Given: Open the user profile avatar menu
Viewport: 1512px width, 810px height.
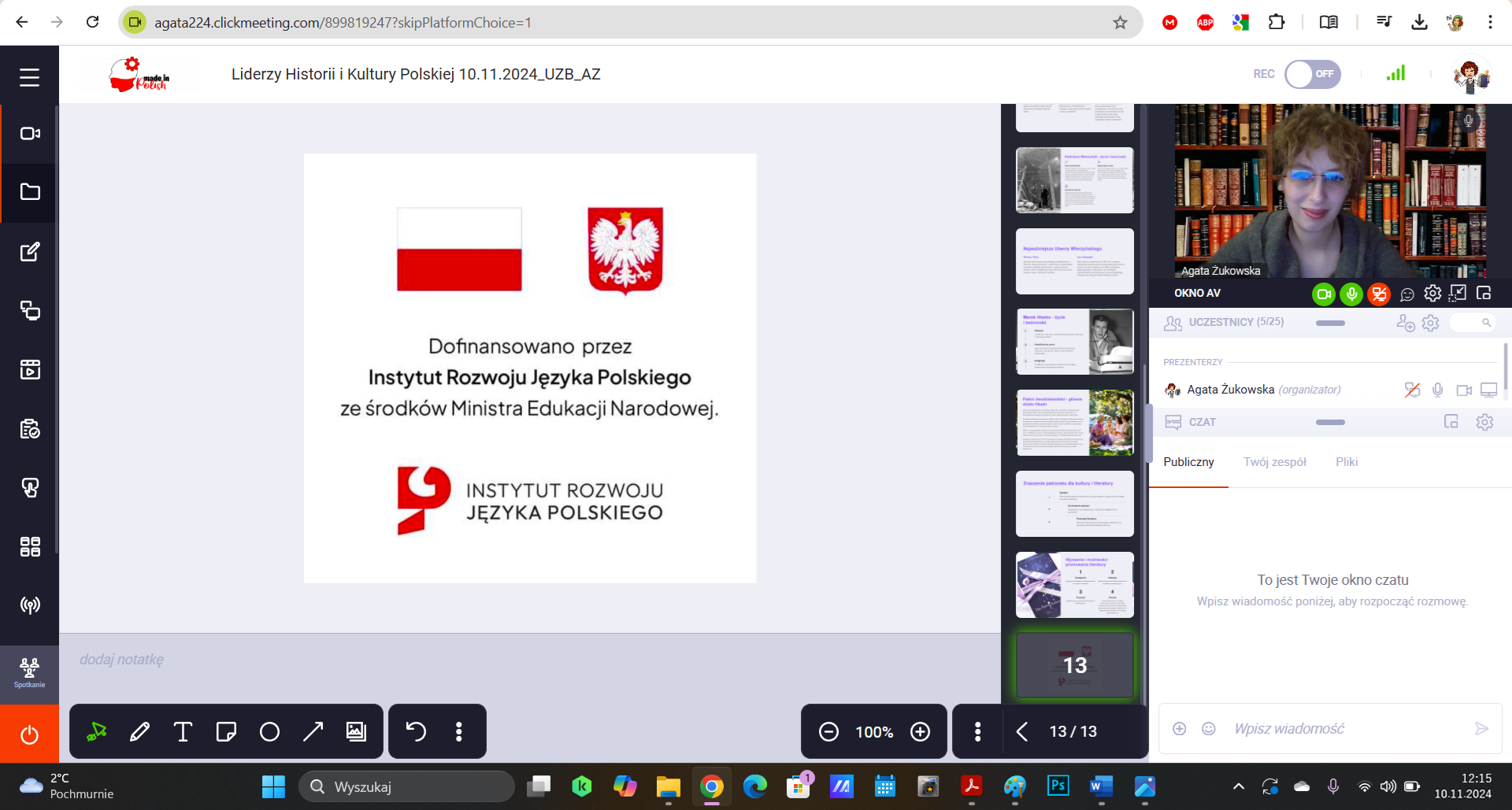Looking at the screenshot, I should (1470, 76).
